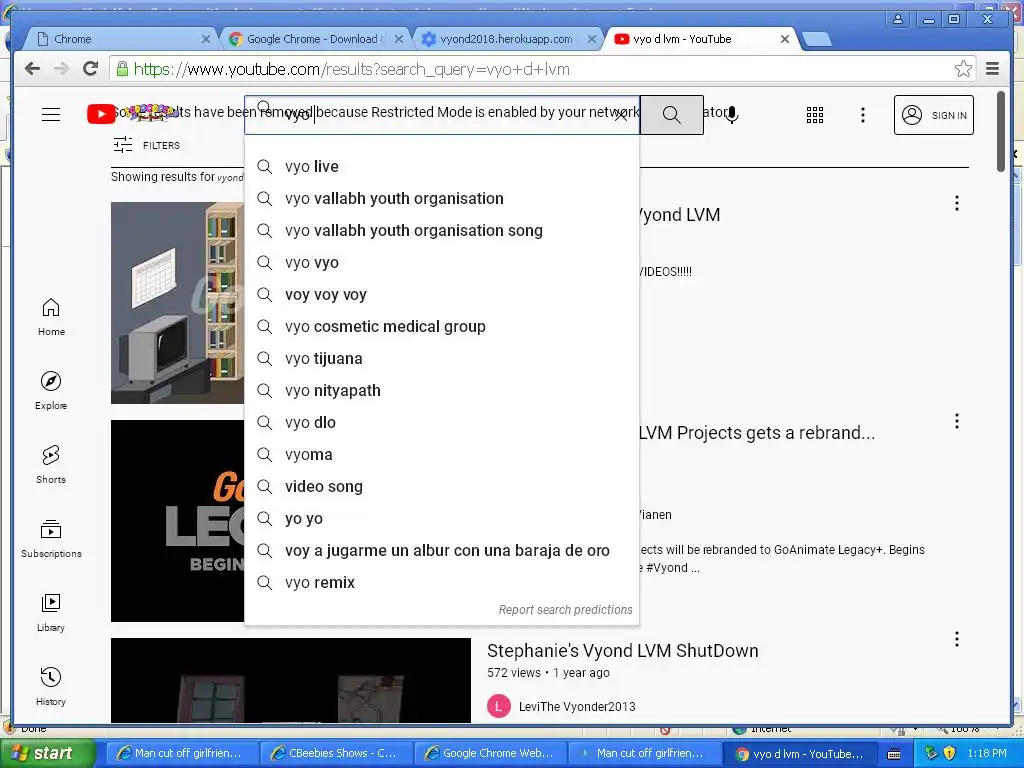Click the address bar URL
This screenshot has width=1024, height=768.
[x=351, y=69]
